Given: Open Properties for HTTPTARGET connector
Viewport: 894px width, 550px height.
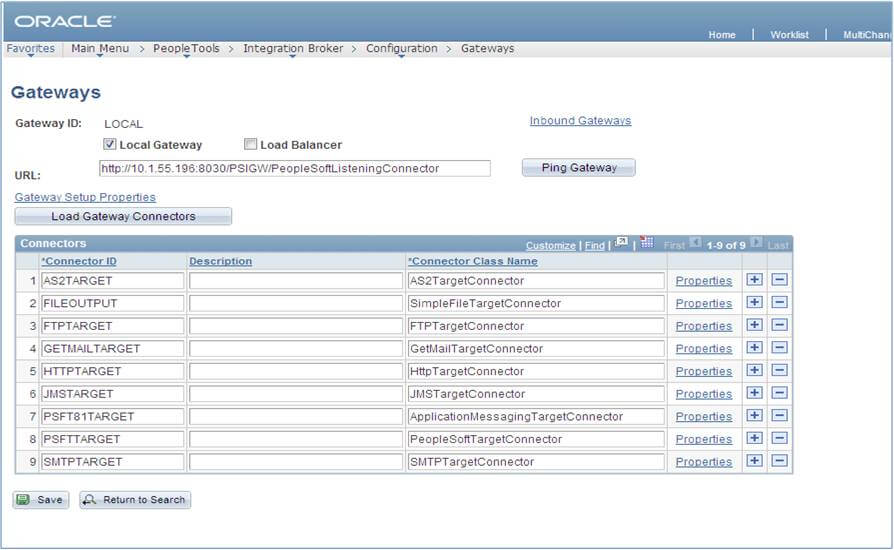Looking at the screenshot, I should point(704,372).
